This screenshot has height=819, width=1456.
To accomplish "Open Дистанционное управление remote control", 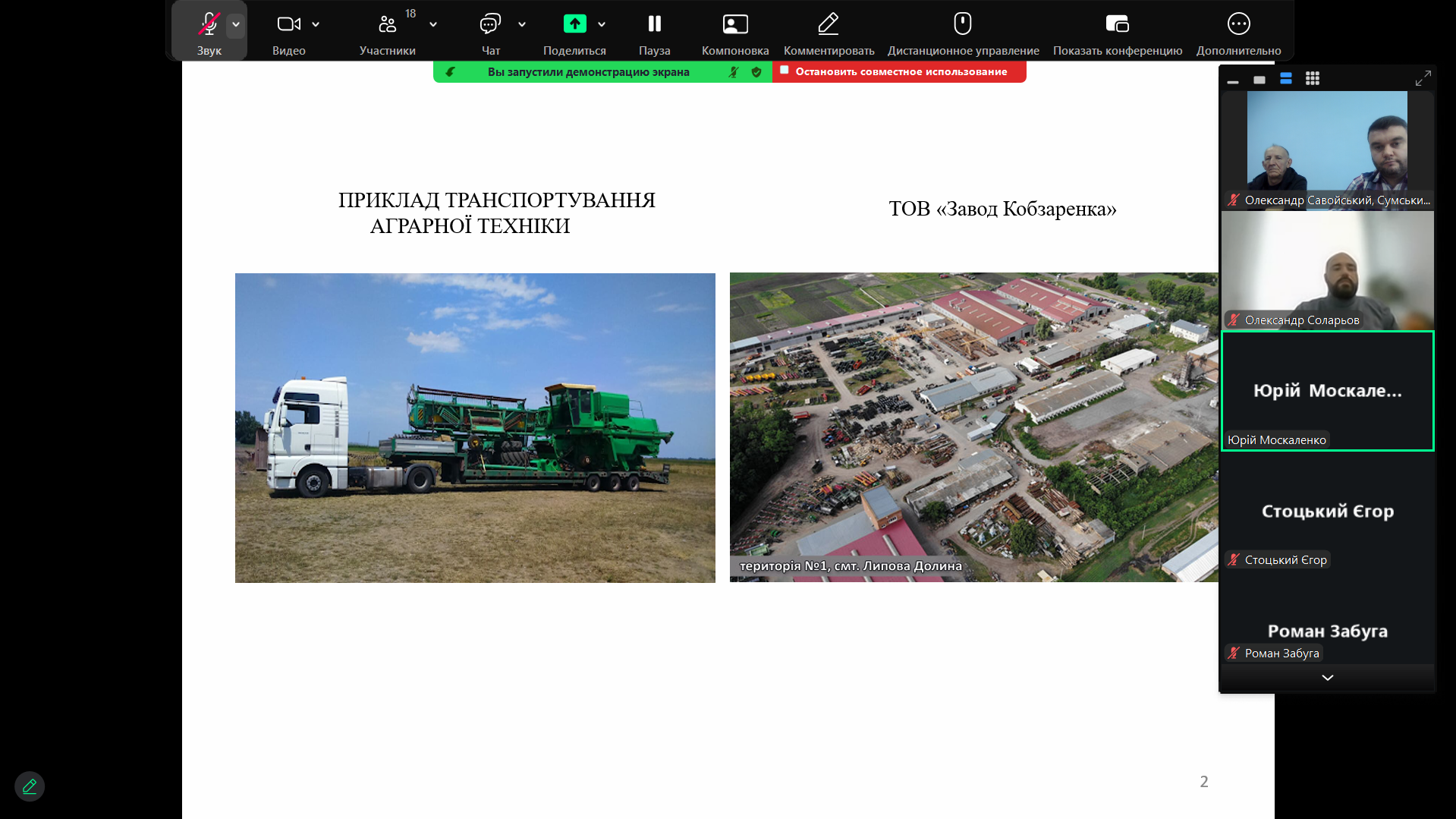I will [x=963, y=25].
